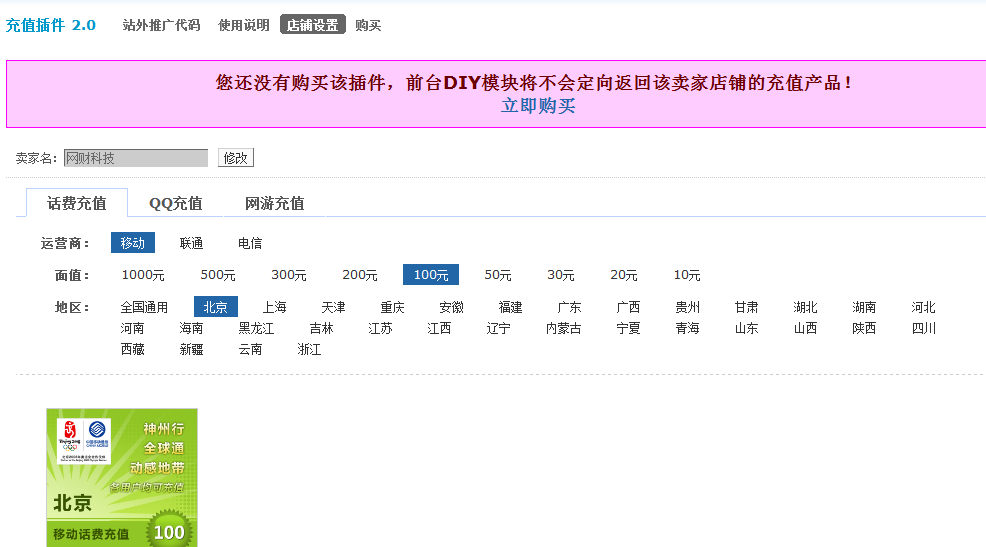
Task: Select 云南 region
Action: pos(250,349)
